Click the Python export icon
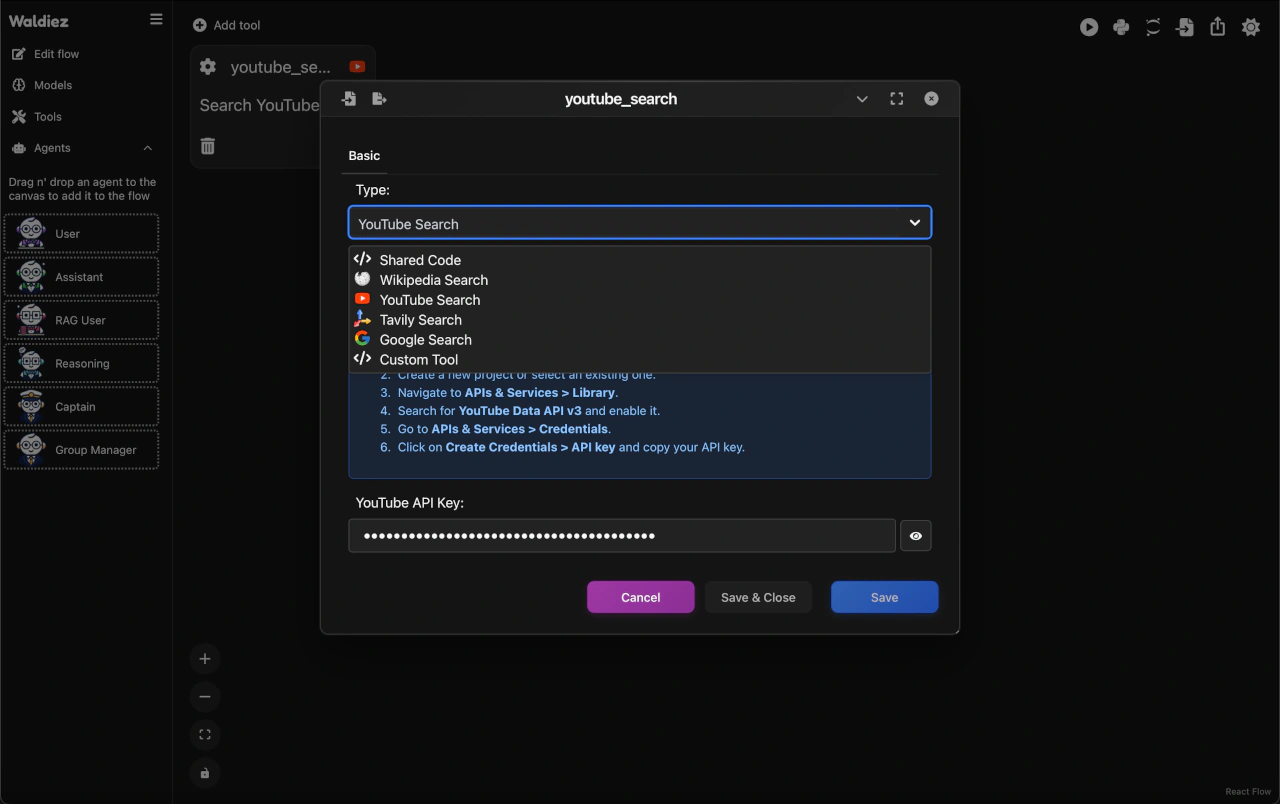Screen dimensions: 1280x804 [1121, 28]
